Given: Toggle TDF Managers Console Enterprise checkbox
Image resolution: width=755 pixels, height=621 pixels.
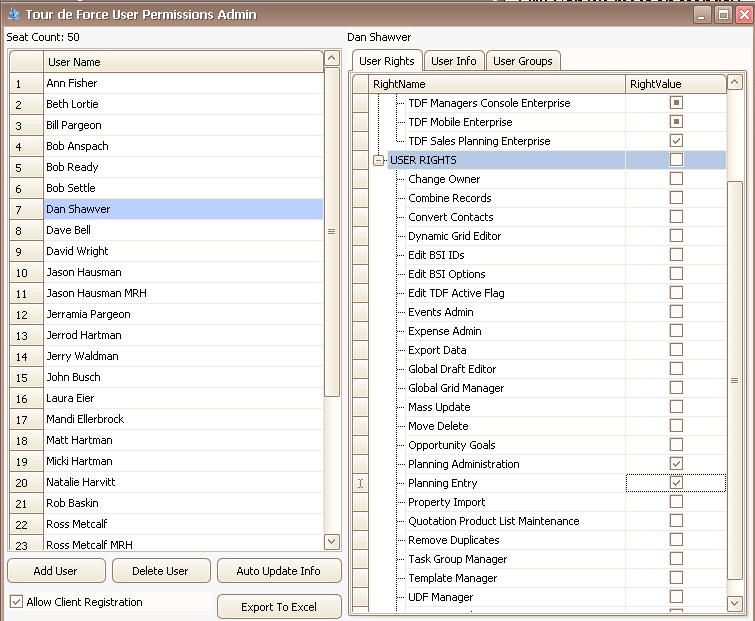Looking at the screenshot, I should tap(676, 103).
